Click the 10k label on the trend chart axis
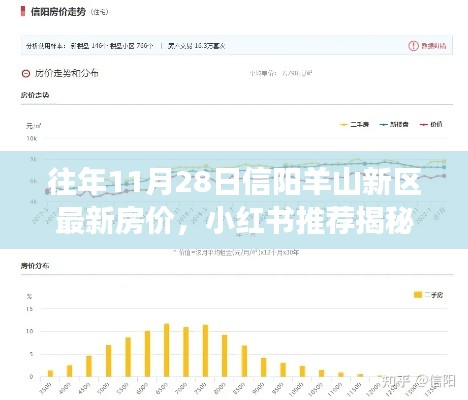Image resolution: width=468 pixels, height=400 pixels. tap(32, 138)
